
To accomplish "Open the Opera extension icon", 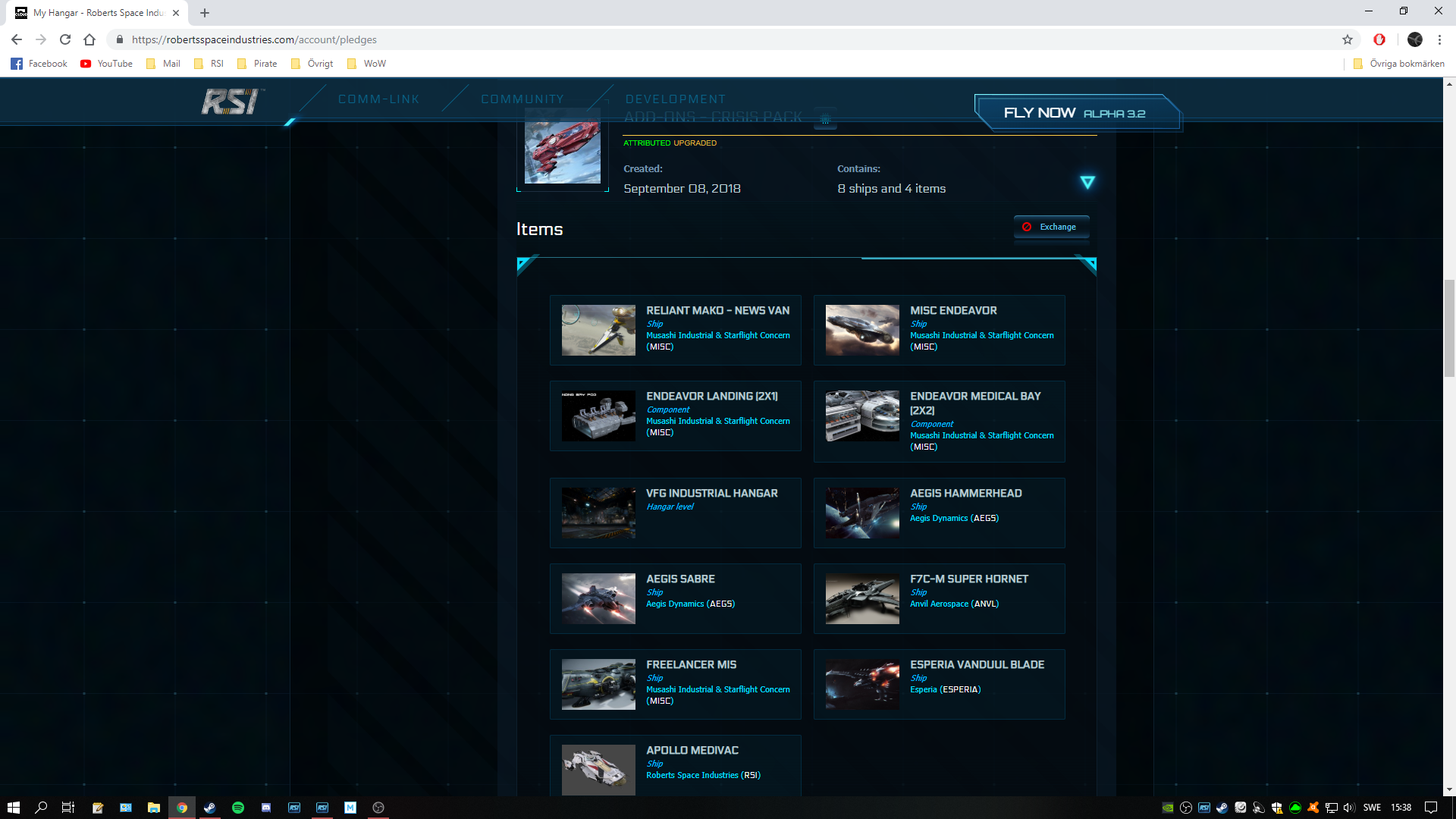I will pyautogui.click(x=1379, y=39).
